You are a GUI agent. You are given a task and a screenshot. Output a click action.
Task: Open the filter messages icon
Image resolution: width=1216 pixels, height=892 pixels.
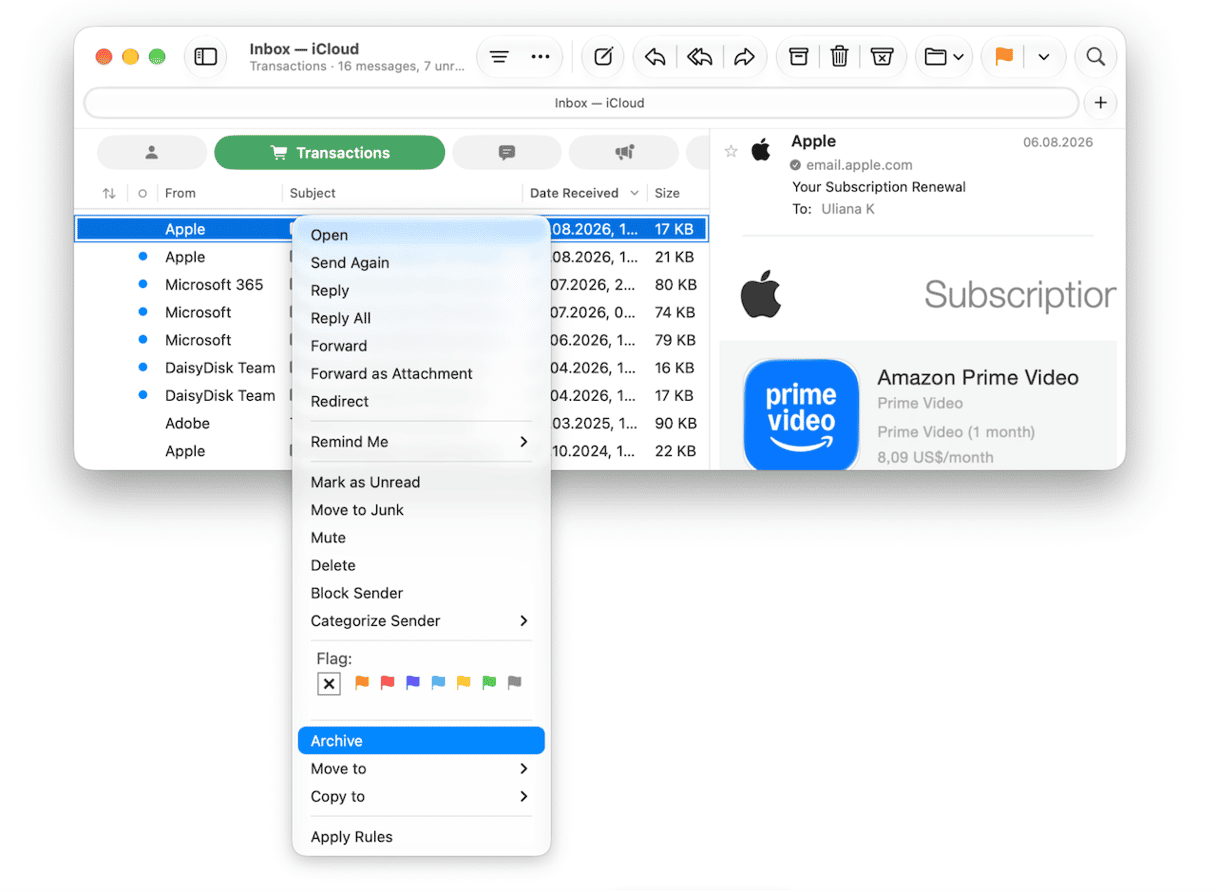pyautogui.click(x=499, y=57)
